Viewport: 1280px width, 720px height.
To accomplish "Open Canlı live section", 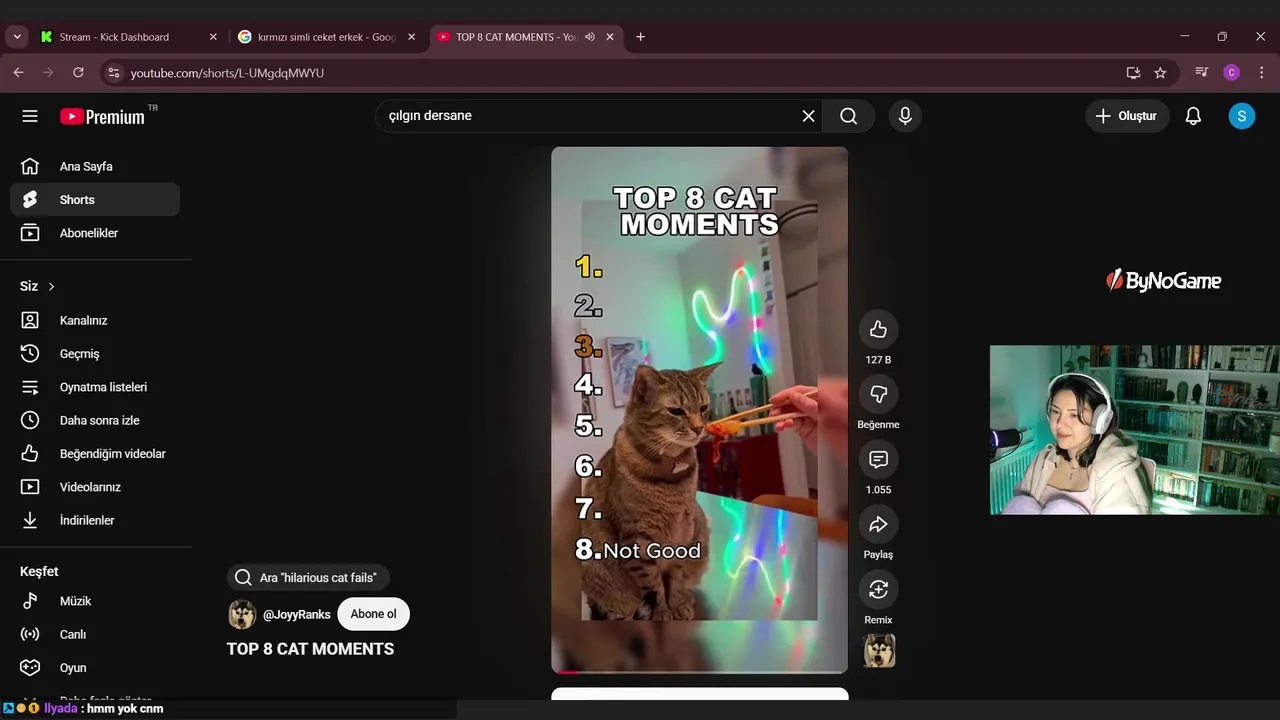I will pos(95,635).
